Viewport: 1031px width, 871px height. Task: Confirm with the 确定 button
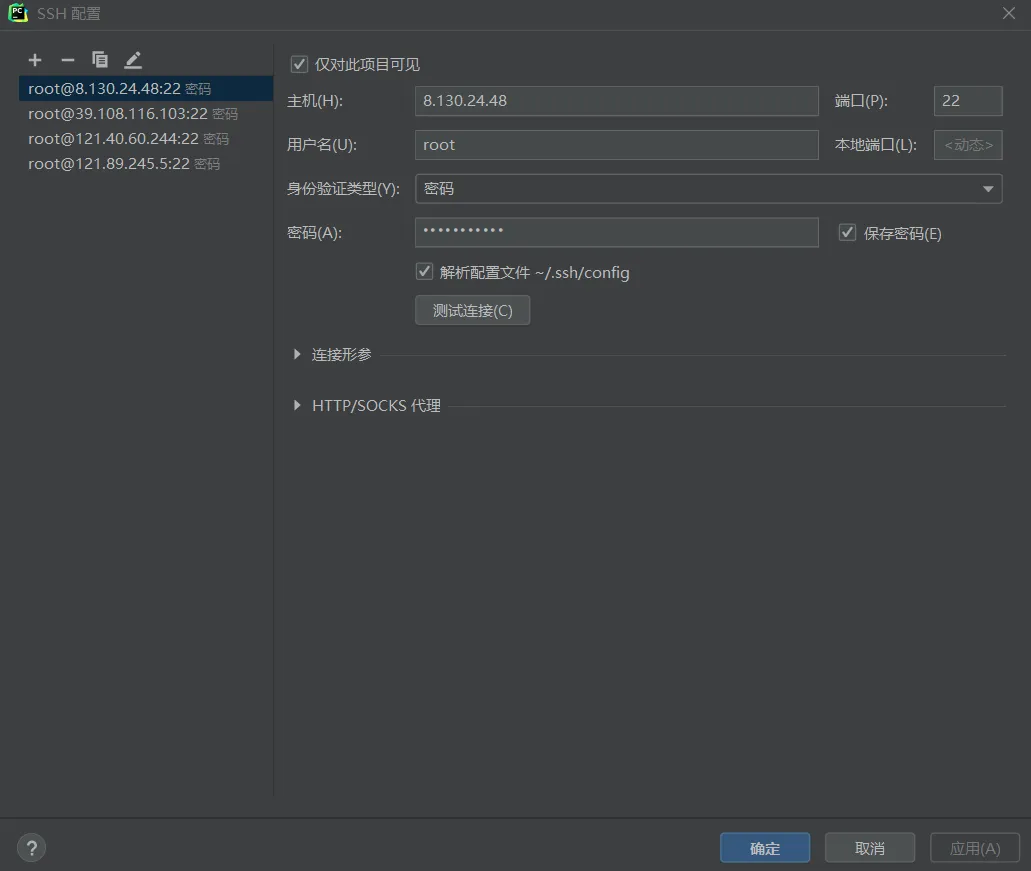point(765,848)
